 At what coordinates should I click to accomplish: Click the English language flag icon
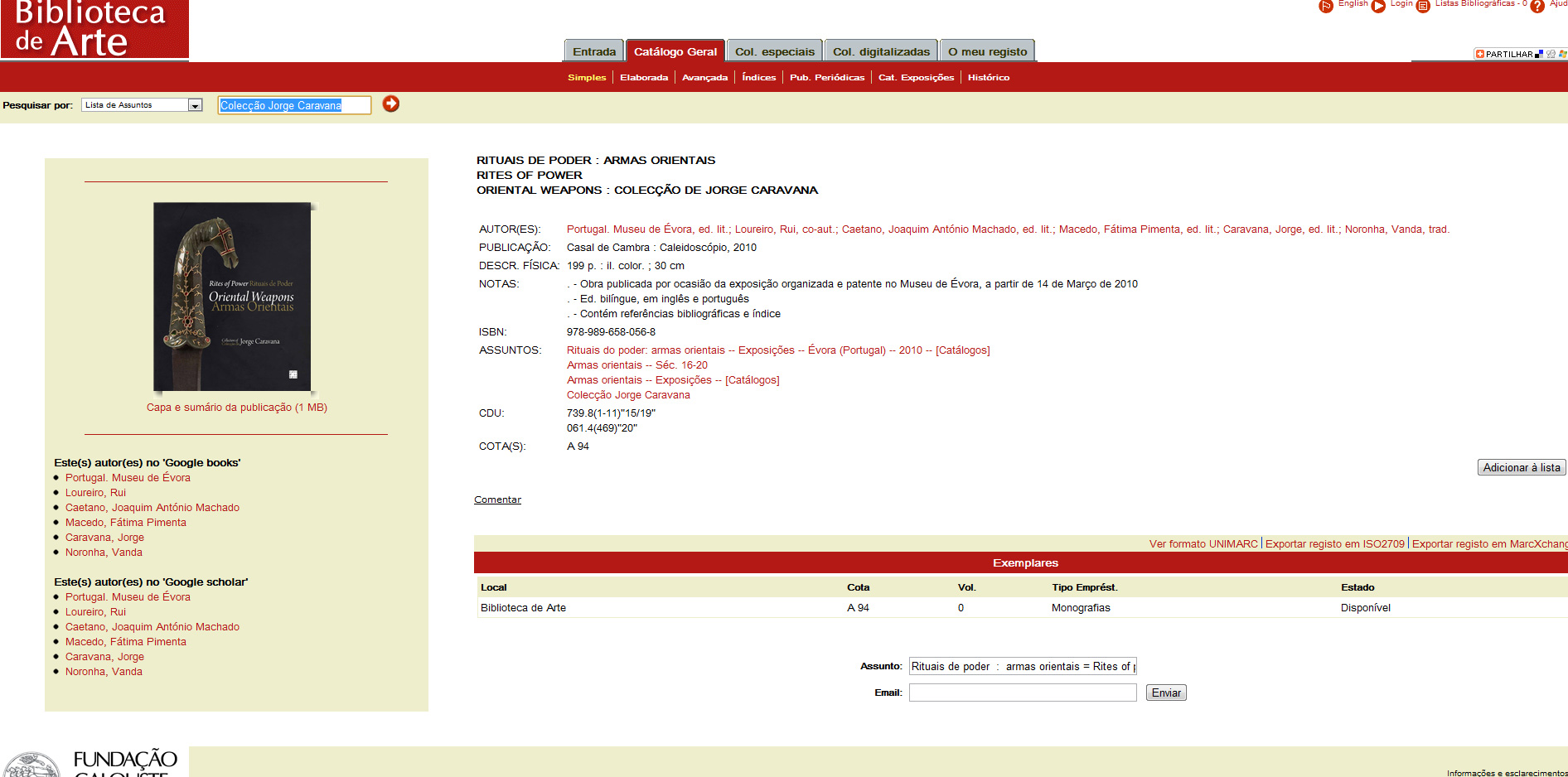(x=1326, y=6)
